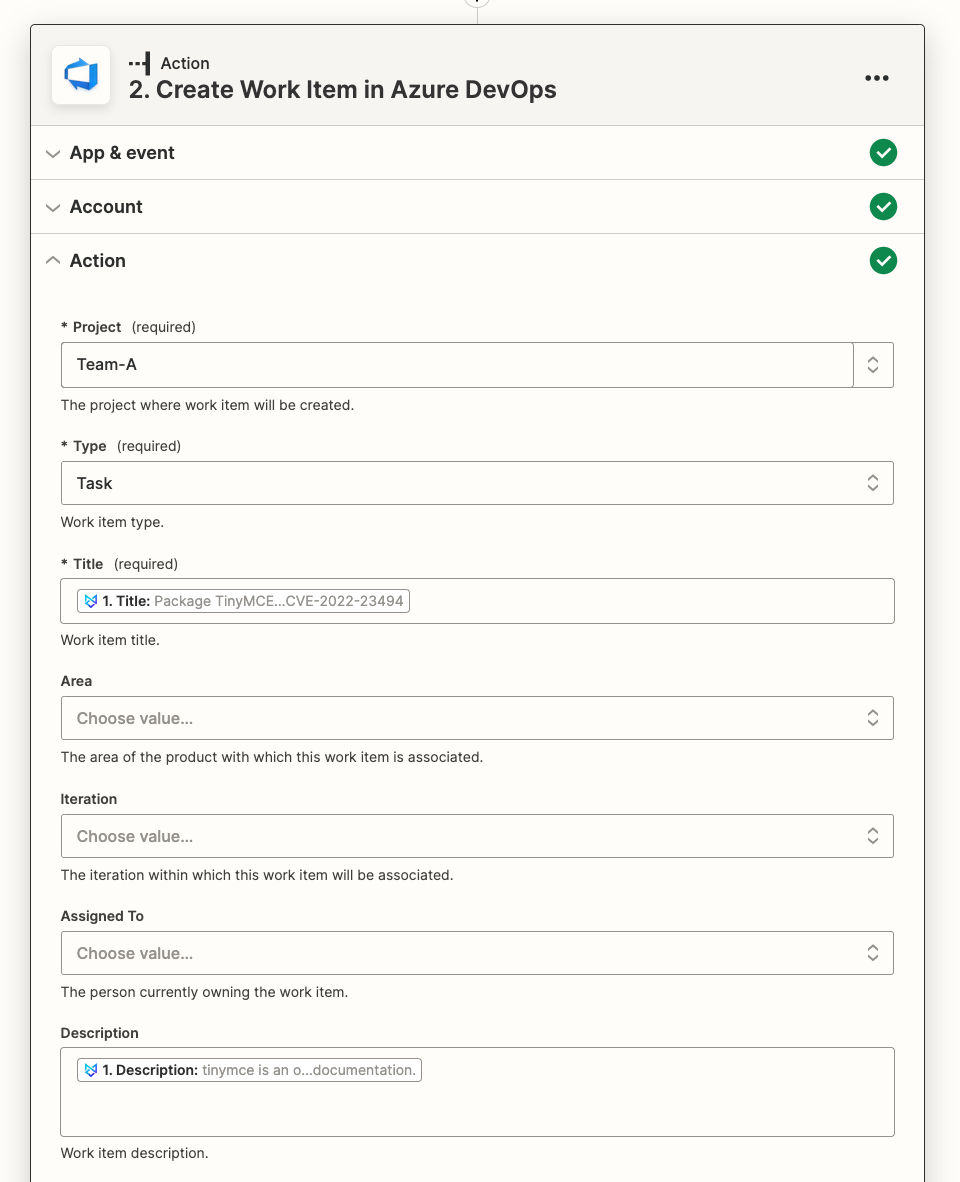
Task: Click the Zap icon in the Description pill
Action: point(91,1069)
